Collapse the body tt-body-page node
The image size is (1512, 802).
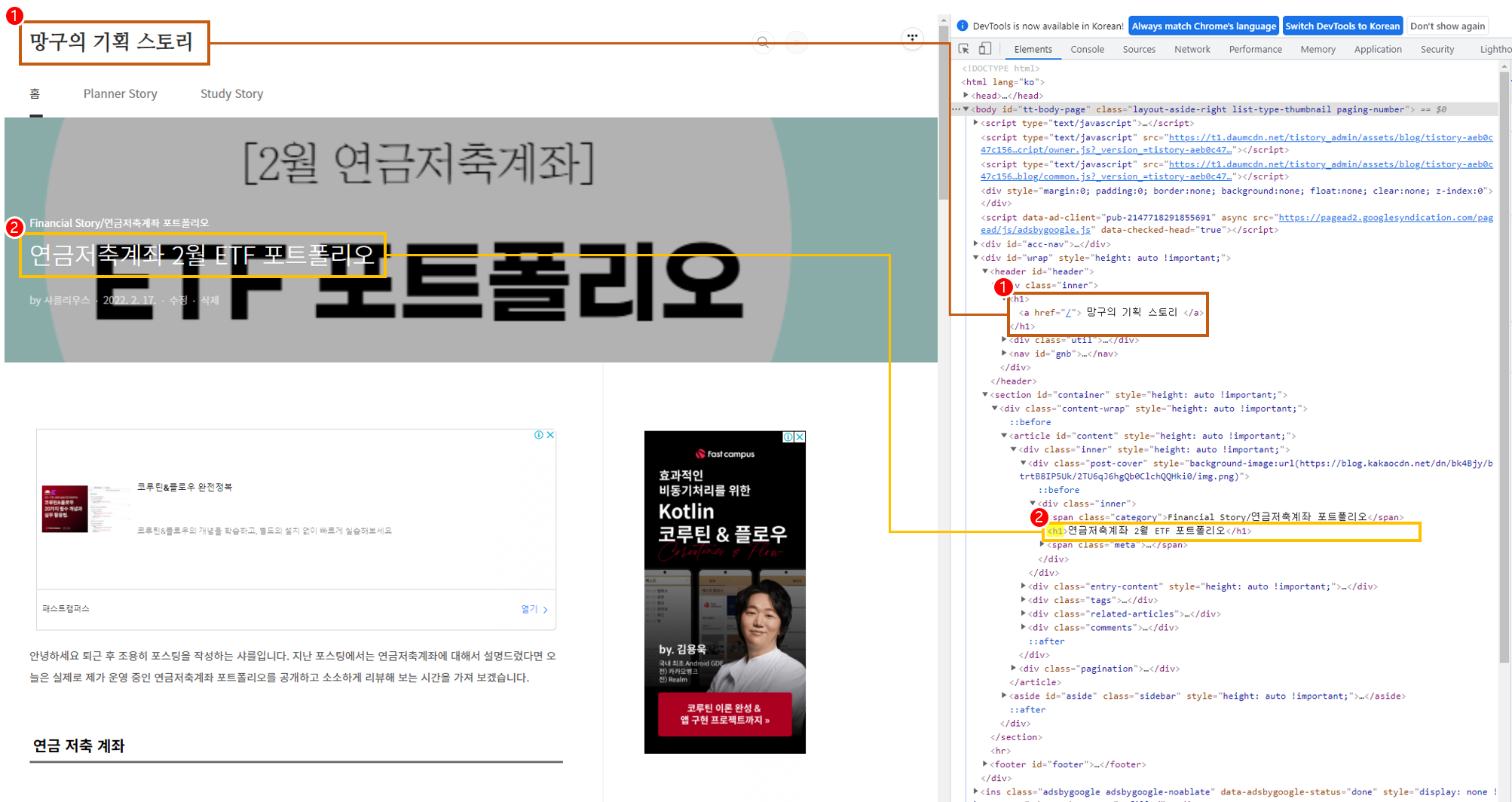pyautogui.click(x=966, y=109)
